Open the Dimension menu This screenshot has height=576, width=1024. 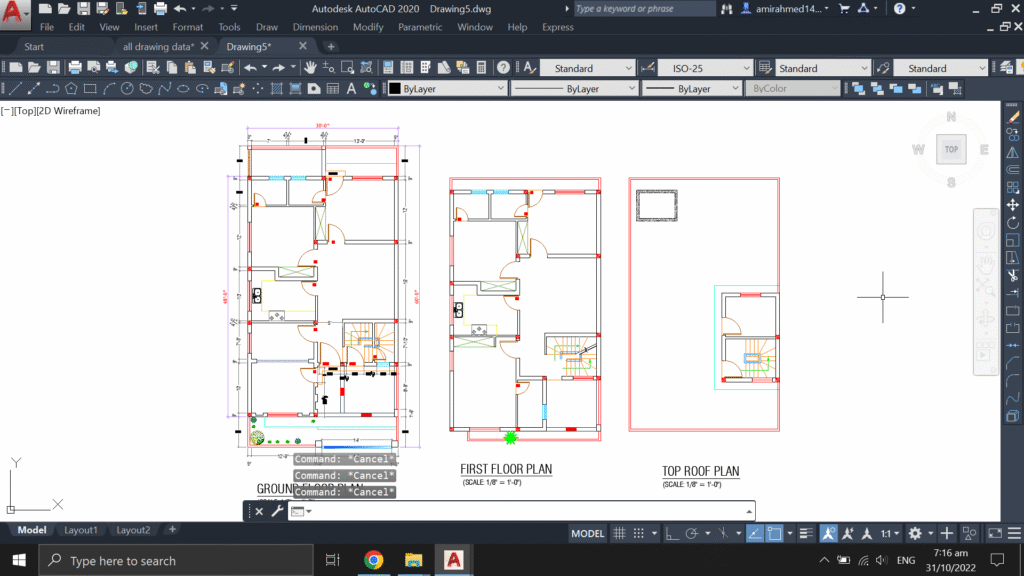click(x=315, y=27)
